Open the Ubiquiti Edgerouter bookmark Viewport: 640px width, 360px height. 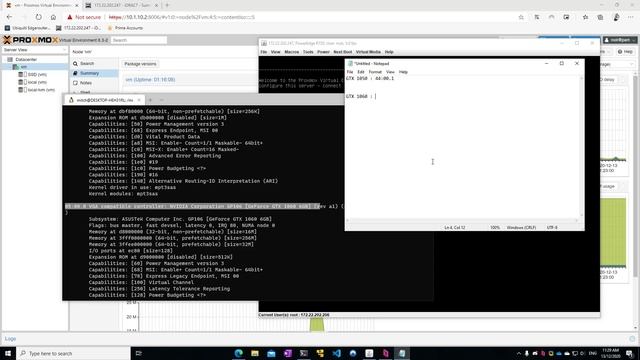[28, 28]
